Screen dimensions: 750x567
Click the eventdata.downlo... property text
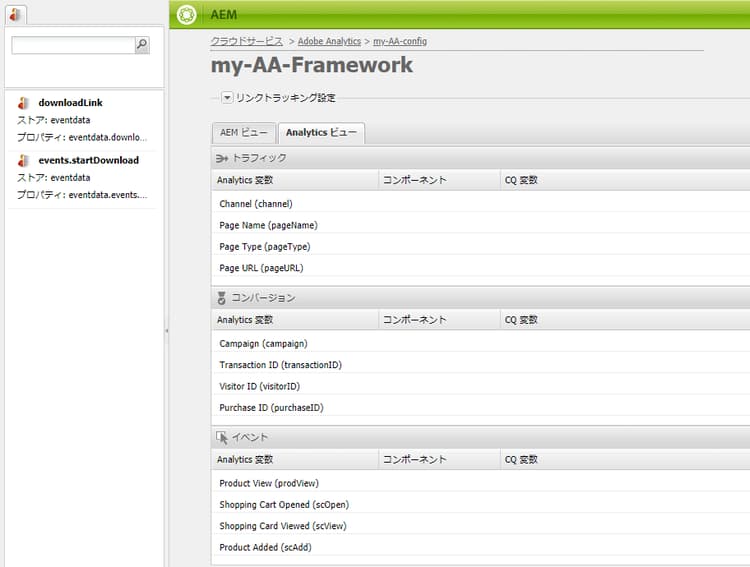[x=108, y=138]
